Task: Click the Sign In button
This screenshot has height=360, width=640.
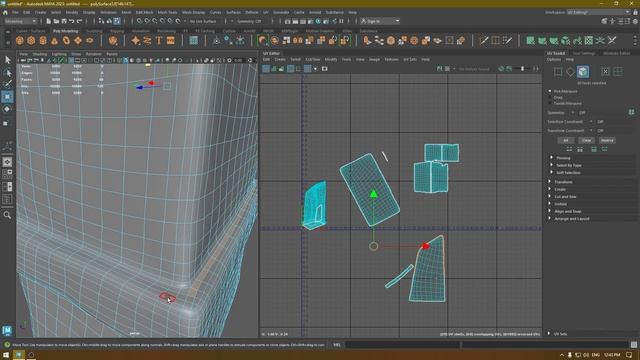Action: click(x=380, y=21)
